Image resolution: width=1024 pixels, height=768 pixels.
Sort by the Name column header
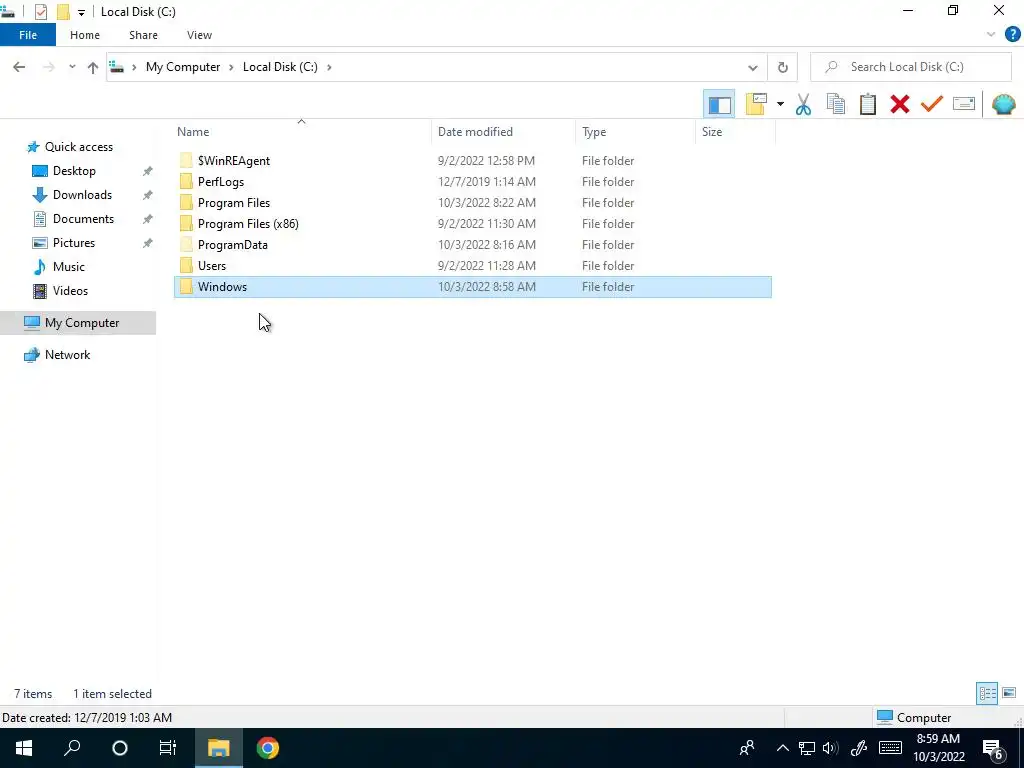(302, 132)
